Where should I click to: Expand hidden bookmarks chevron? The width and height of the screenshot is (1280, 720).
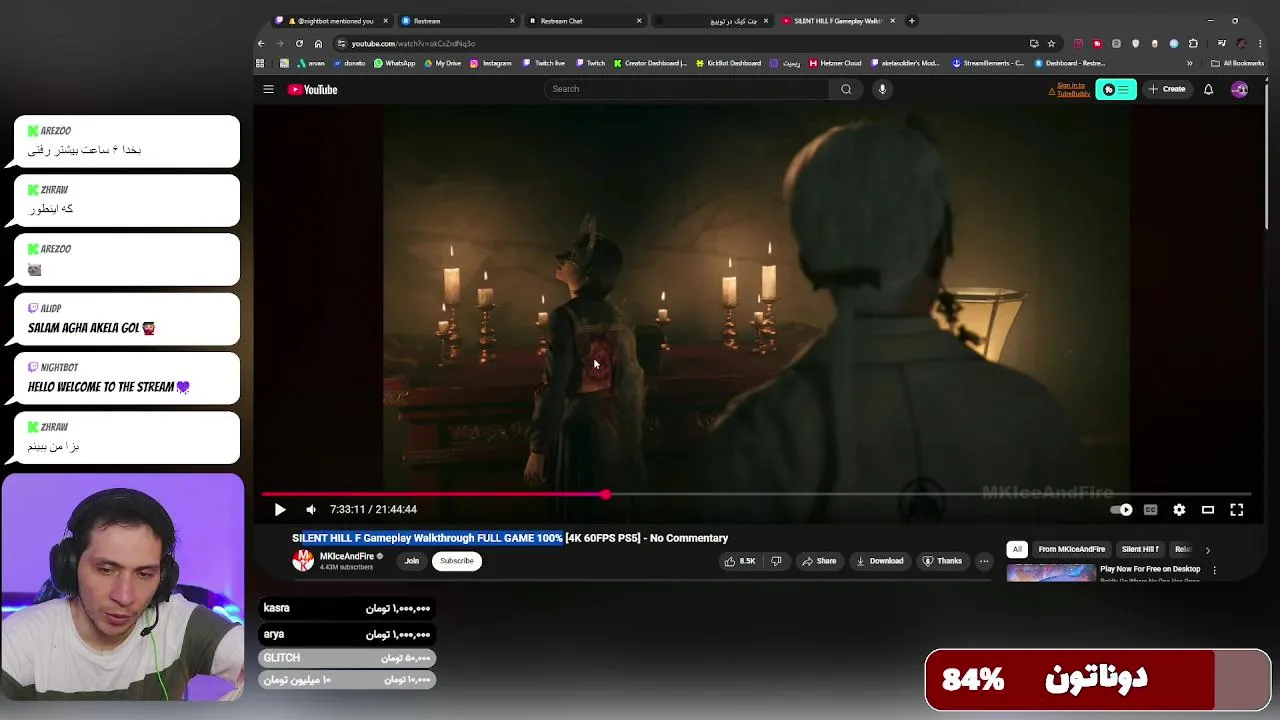click(x=1189, y=63)
